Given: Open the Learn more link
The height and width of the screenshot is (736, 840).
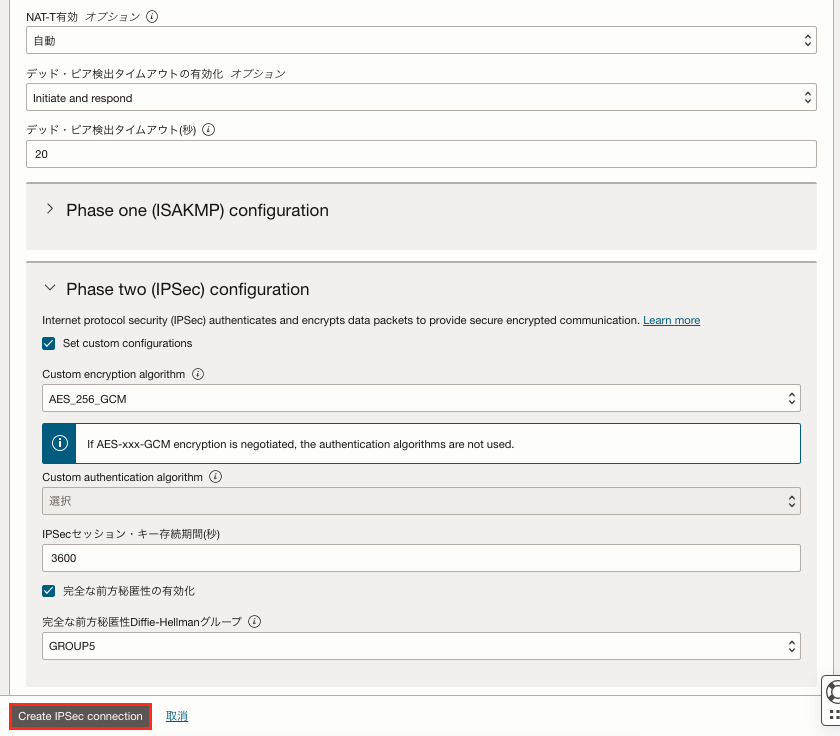Looking at the screenshot, I should (671, 320).
